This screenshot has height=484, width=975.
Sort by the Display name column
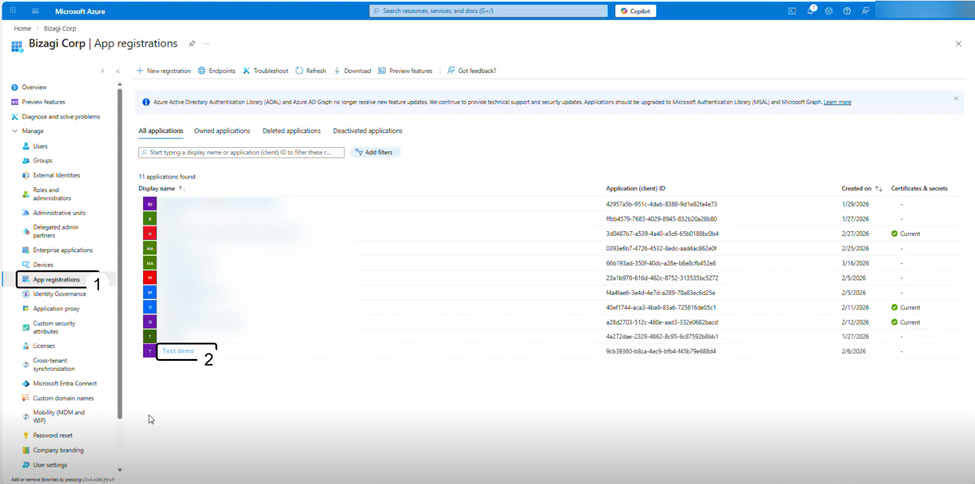click(x=162, y=188)
